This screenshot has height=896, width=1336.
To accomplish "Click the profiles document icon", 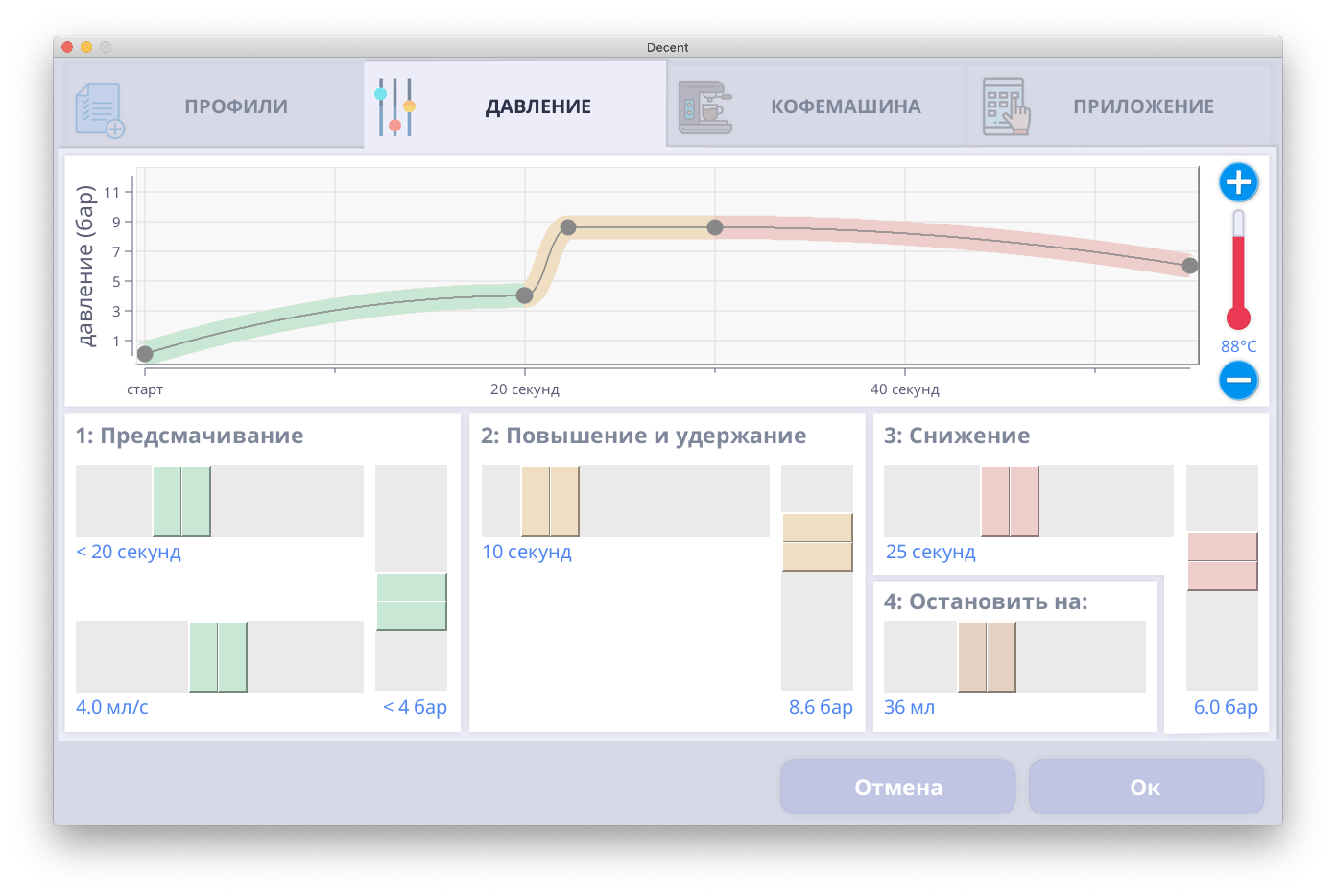I will coord(99,110).
